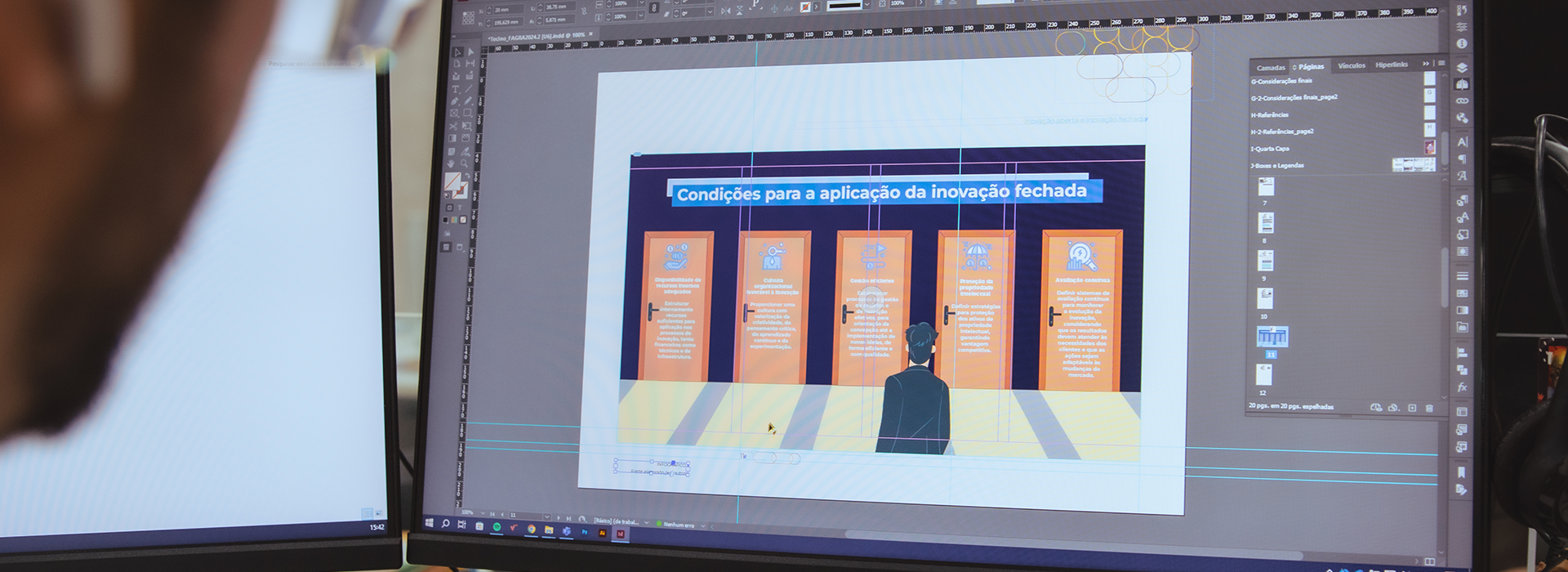Toggle constrain scale proportions chain
Viewport: 1568px width, 572px height.
pyautogui.click(x=654, y=8)
